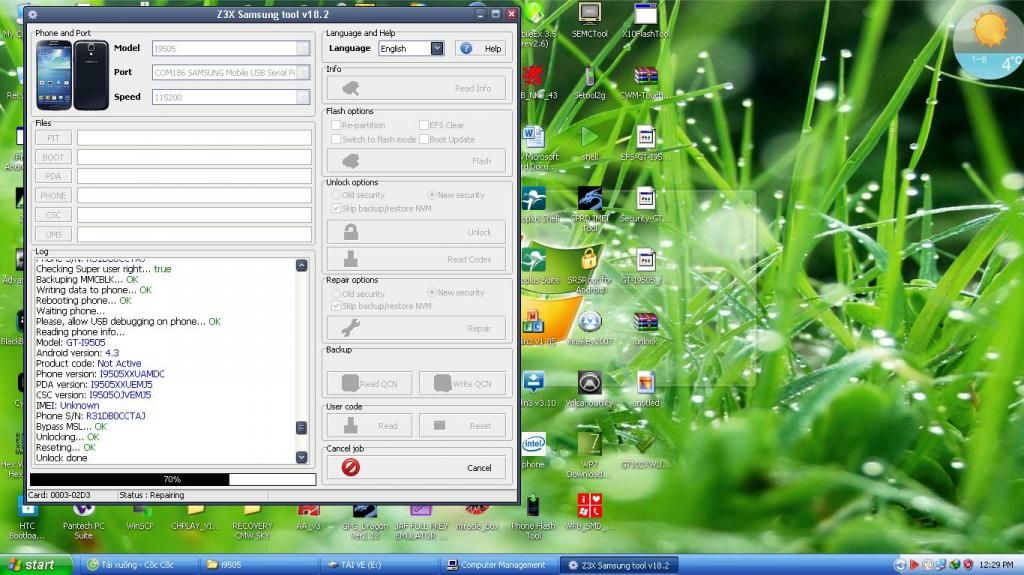The height and width of the screenshot is (575, 1024).
Task: Open the shell desktop icon
Action: pyautogui.click(x=589, y=144)
